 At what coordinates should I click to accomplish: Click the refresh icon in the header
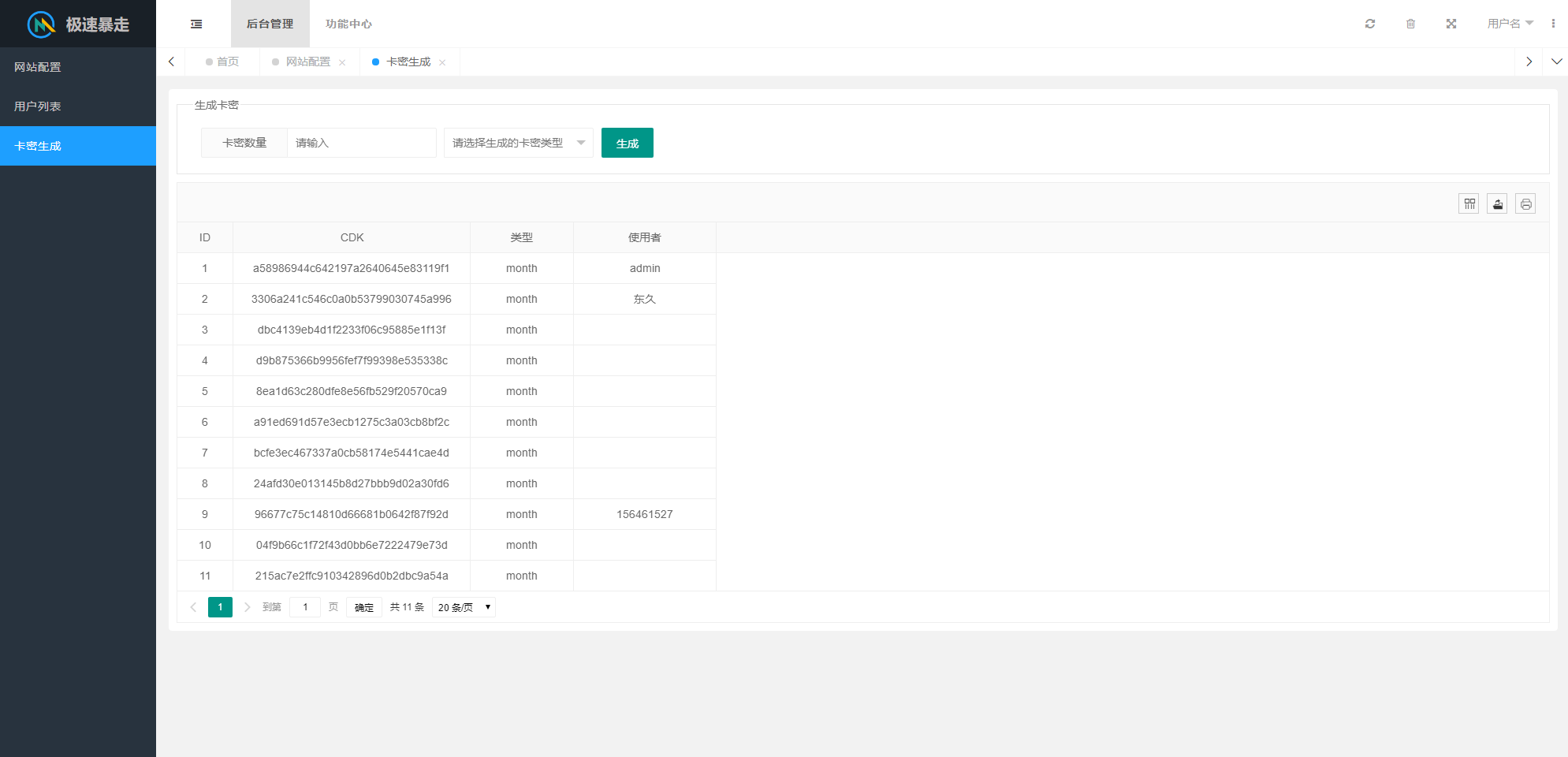tap(1370, 24)
